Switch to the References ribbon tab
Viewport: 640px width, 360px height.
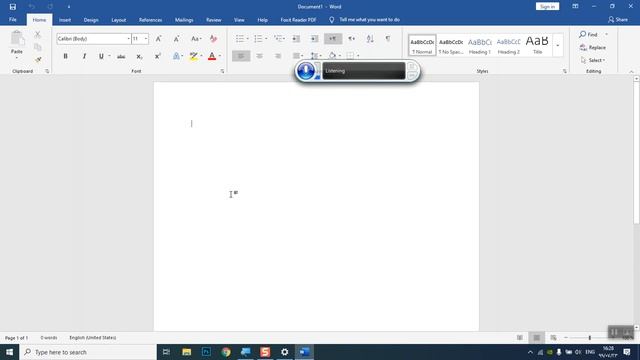point(150,20)
